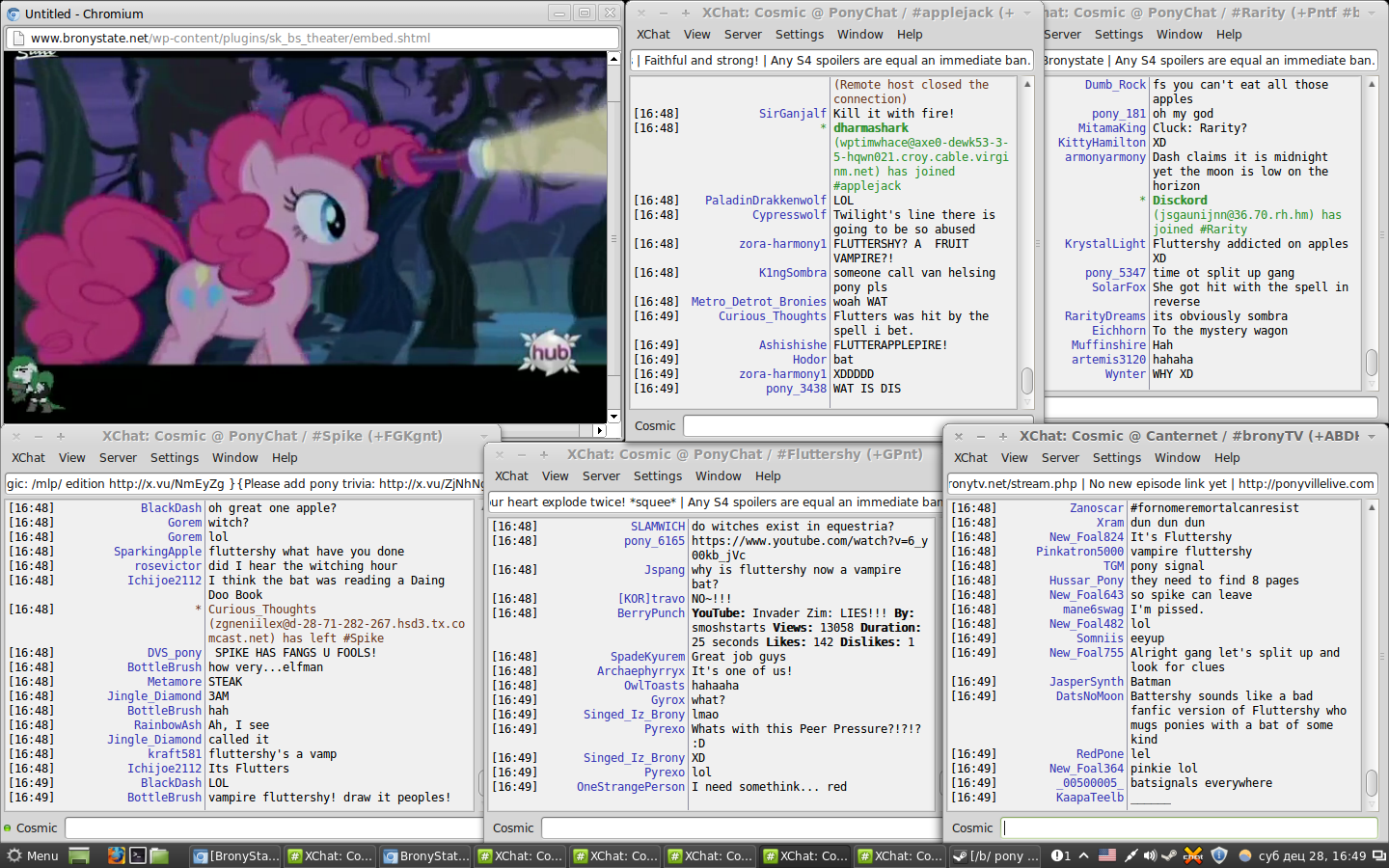Switch to the [BronySta... Chromium taskbar entry
The height and width of the screenshot is (868, 1389).
[236, 855]
